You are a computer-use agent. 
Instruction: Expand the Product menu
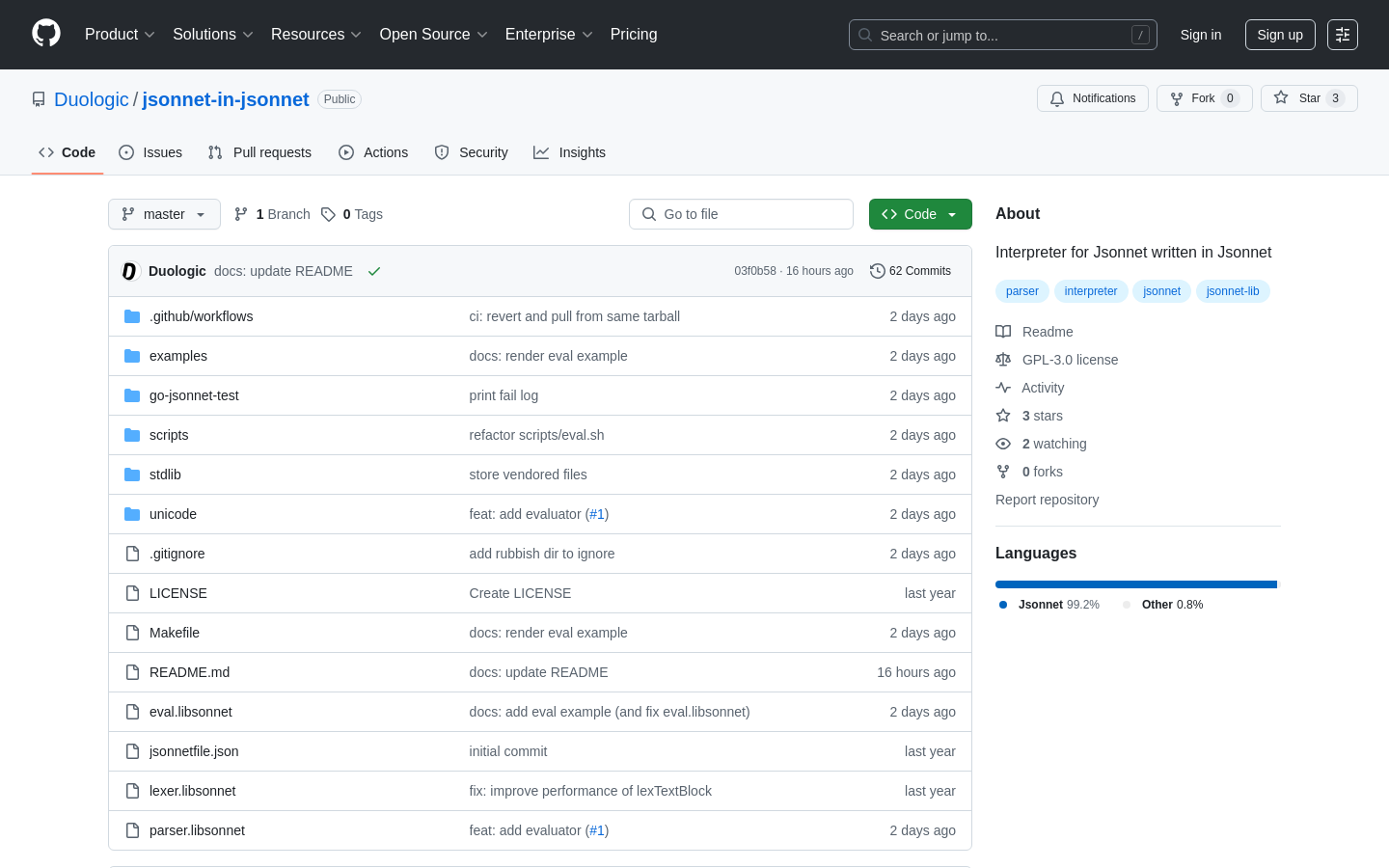pyautogui.click(x=120, y=35)
